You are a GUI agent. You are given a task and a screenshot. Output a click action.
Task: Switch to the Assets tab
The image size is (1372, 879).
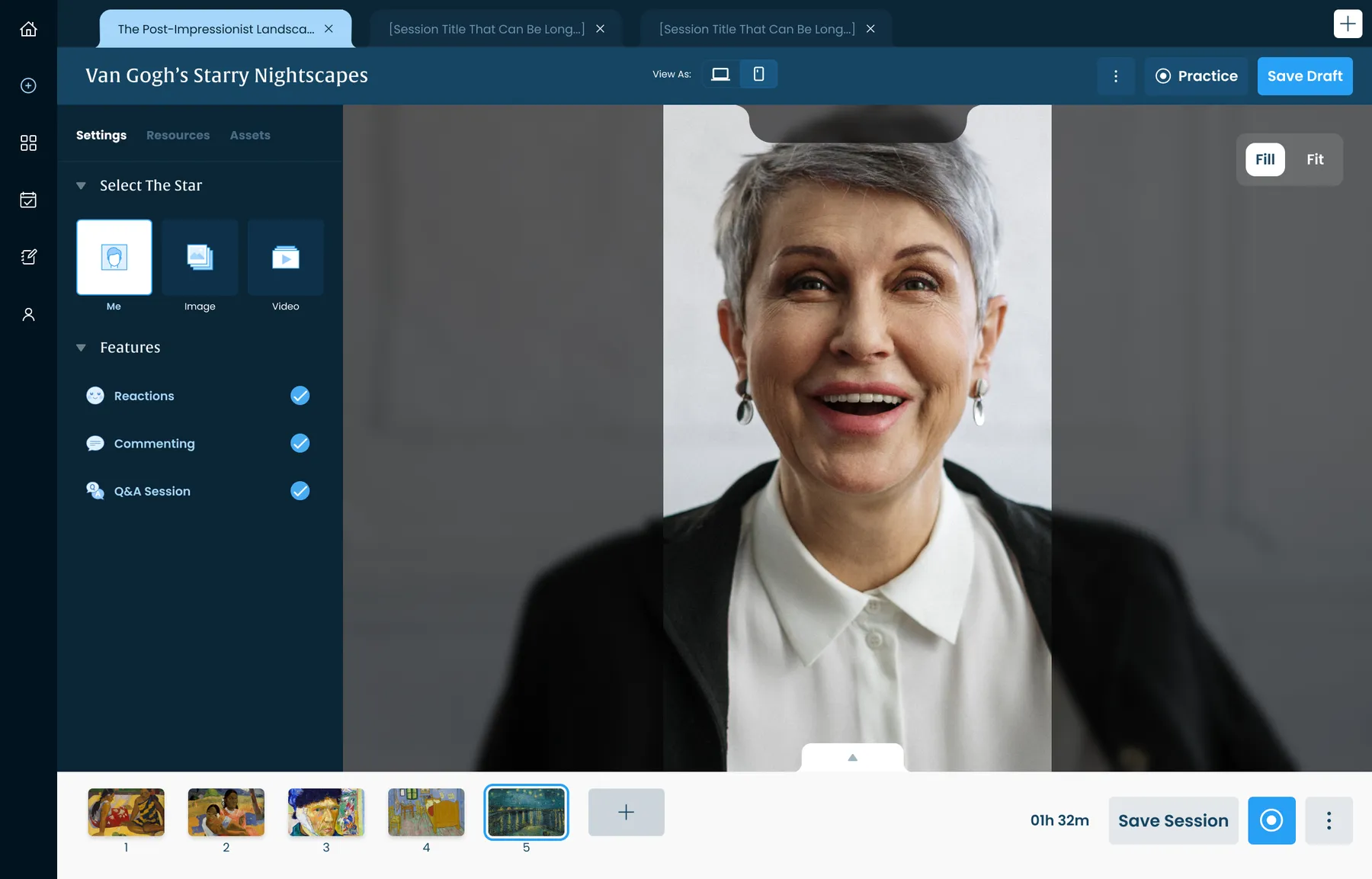250,135
